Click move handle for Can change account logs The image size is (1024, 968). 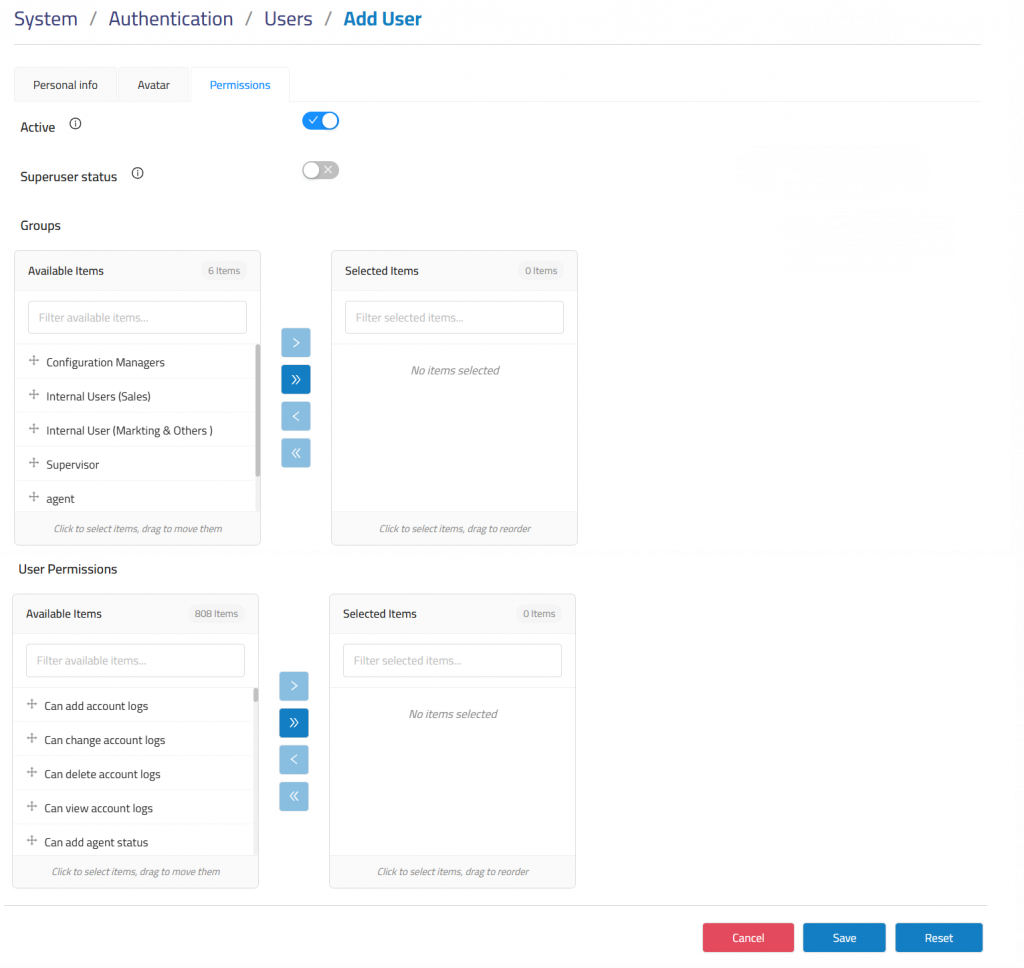tap(32, 738)
